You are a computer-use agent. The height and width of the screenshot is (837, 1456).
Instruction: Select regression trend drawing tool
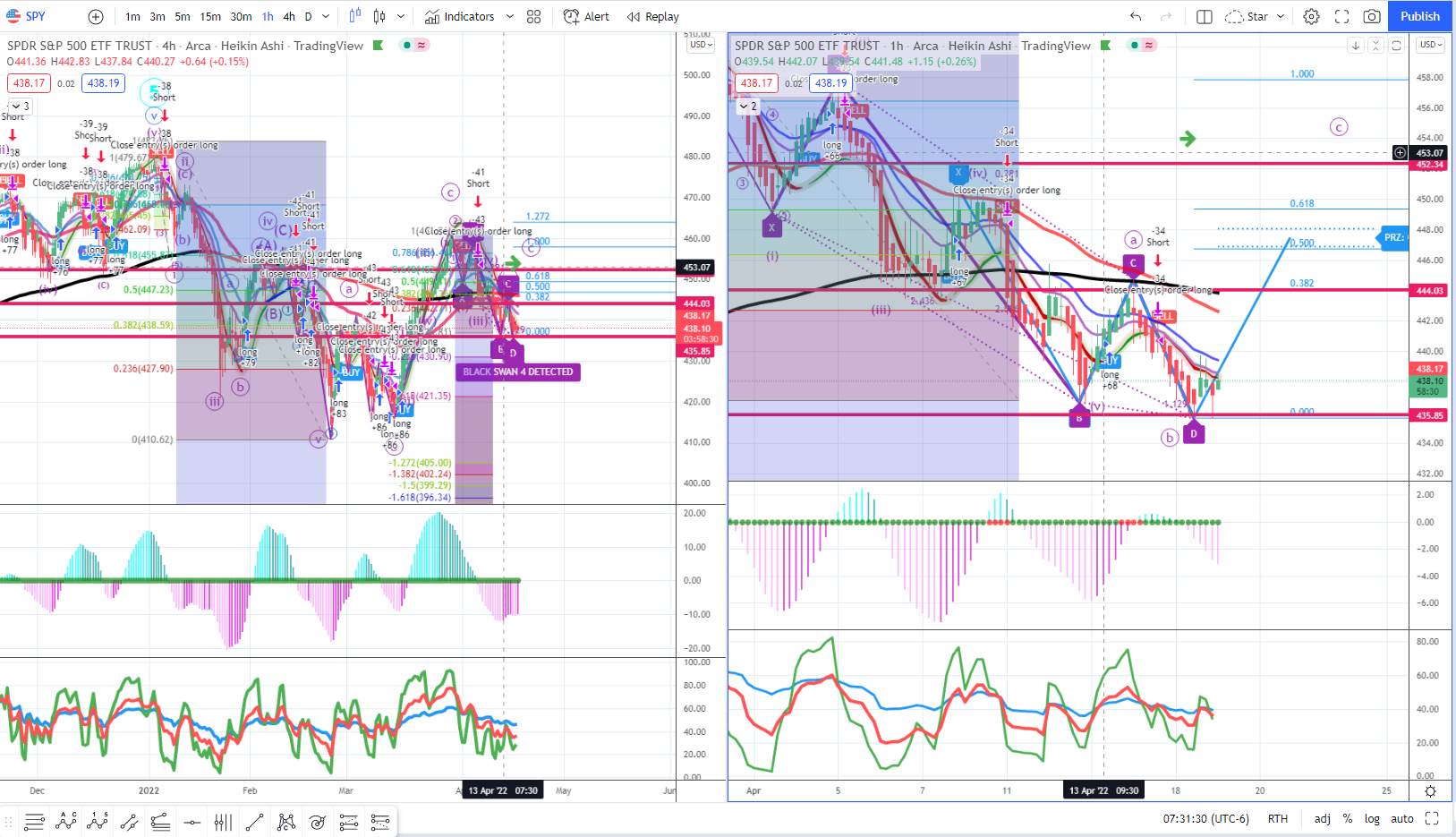[160, 821]
